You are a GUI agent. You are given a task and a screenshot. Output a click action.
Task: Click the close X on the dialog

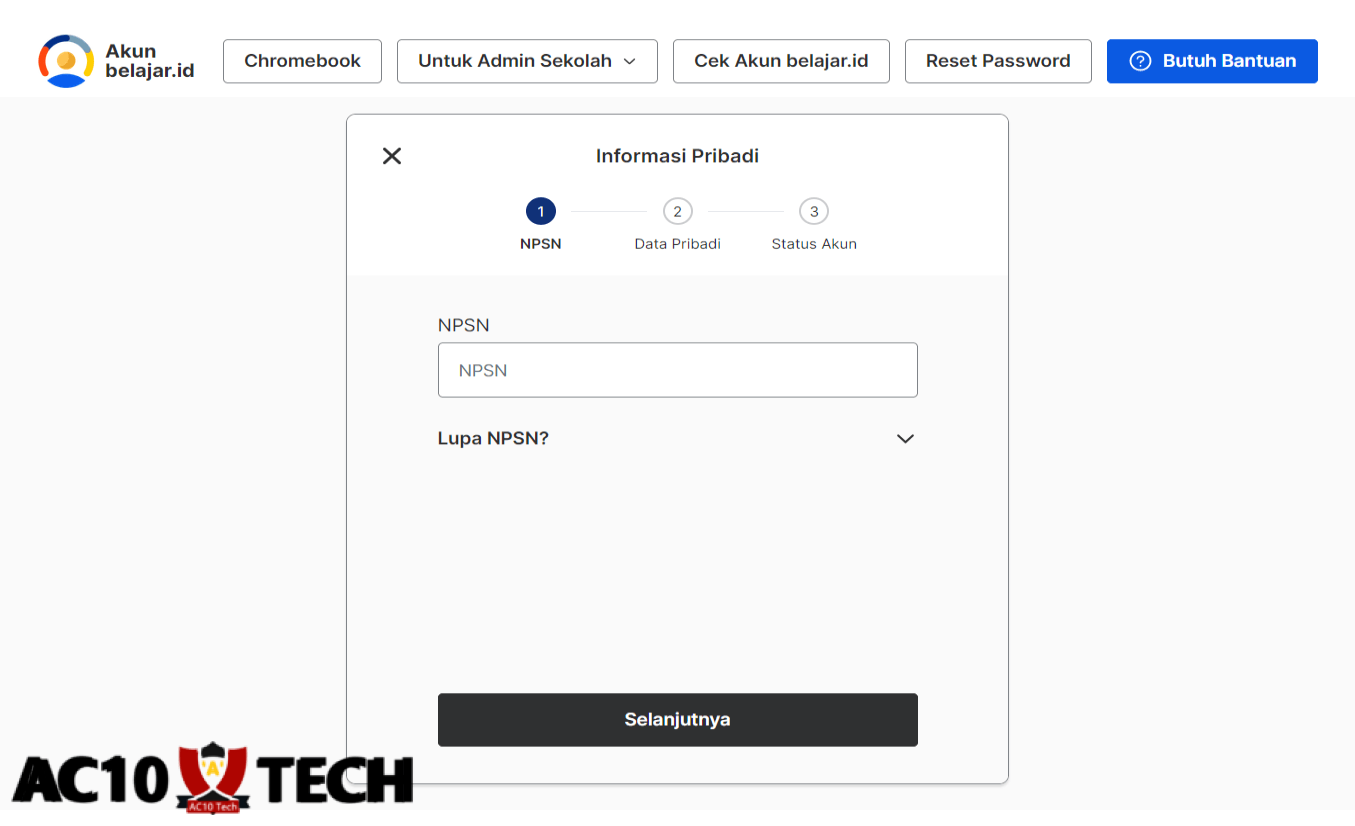(x=391, y=156)
